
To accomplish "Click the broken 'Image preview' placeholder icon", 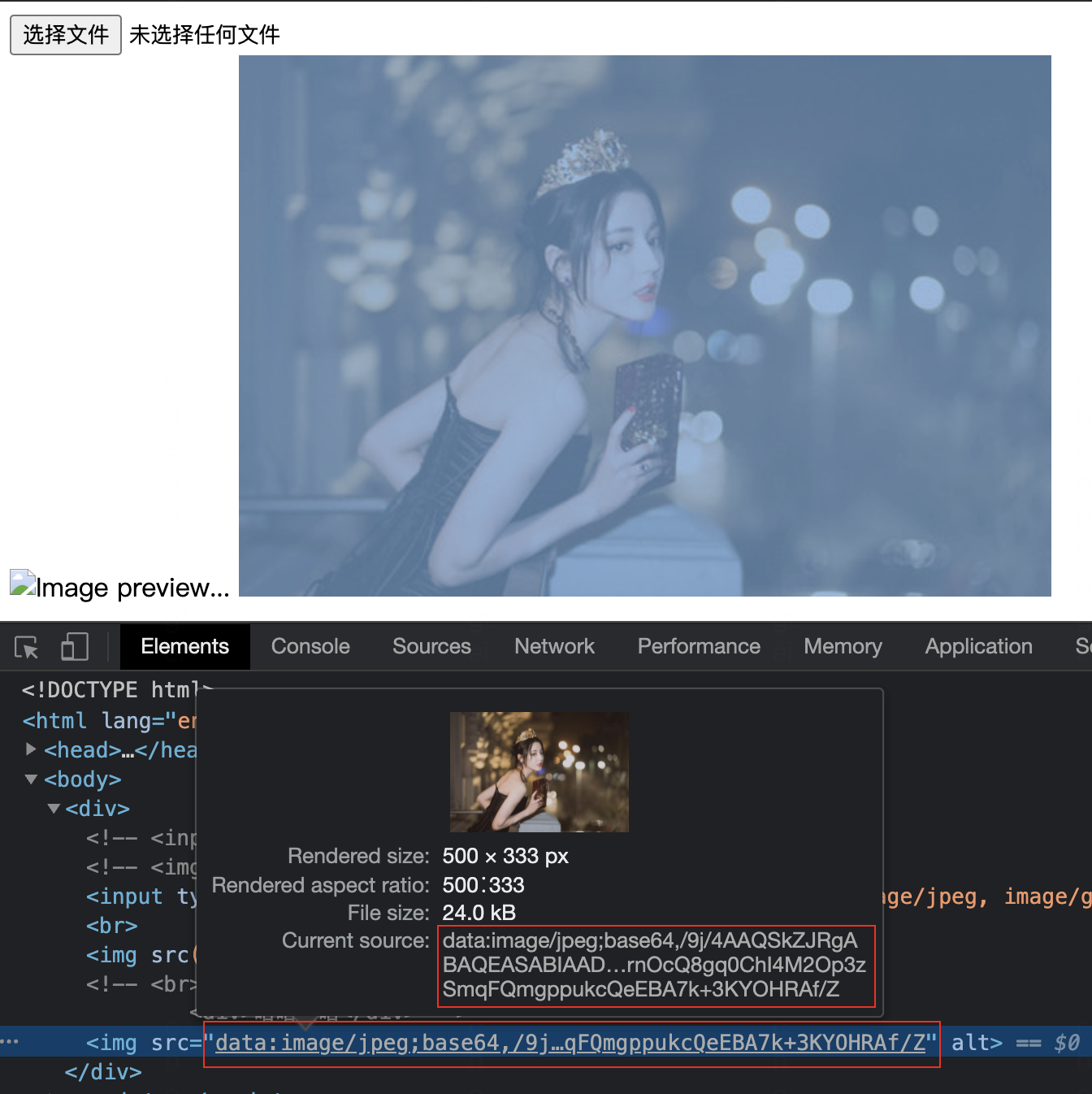I will (22, 582).
